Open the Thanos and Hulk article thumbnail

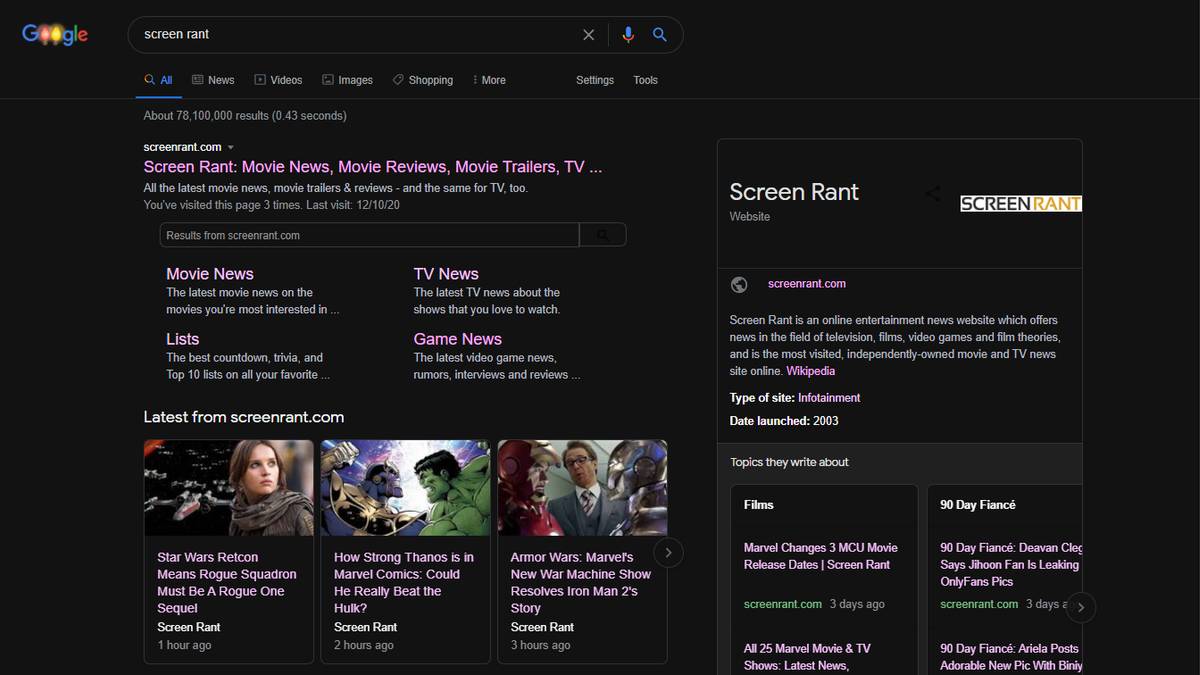tap(405, 488)
